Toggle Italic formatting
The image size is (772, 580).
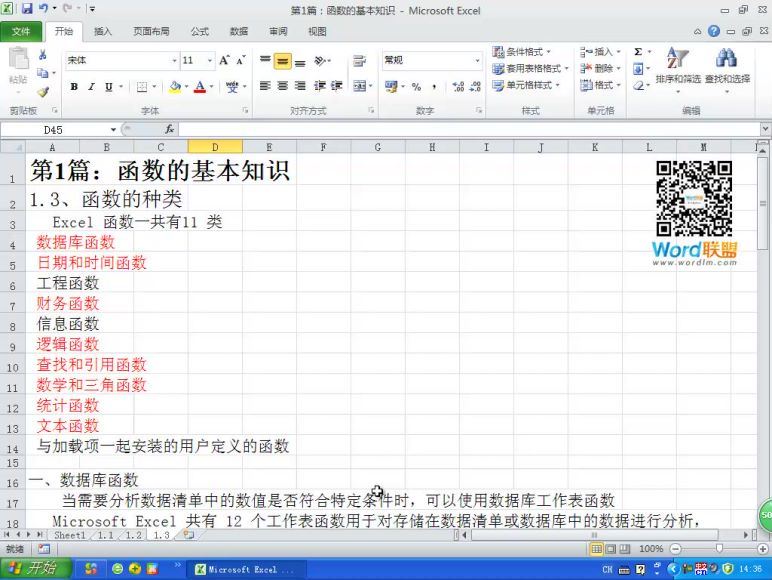pyautogui.click(x=91, y=87)
